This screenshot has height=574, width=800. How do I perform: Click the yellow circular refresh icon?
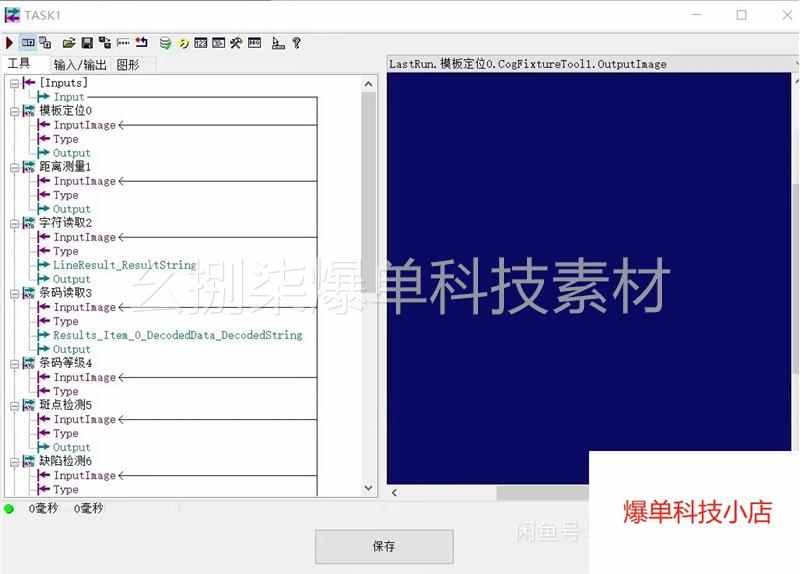183,43
